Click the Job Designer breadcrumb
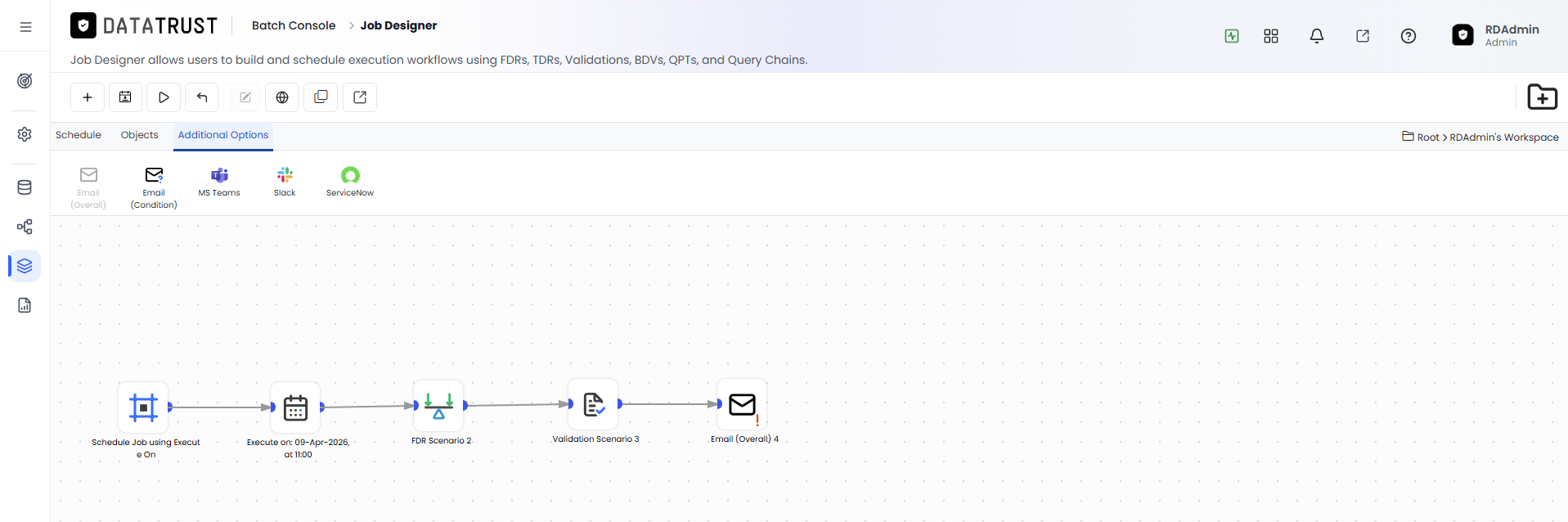1568x522 pixels. (x=398, y=25)
